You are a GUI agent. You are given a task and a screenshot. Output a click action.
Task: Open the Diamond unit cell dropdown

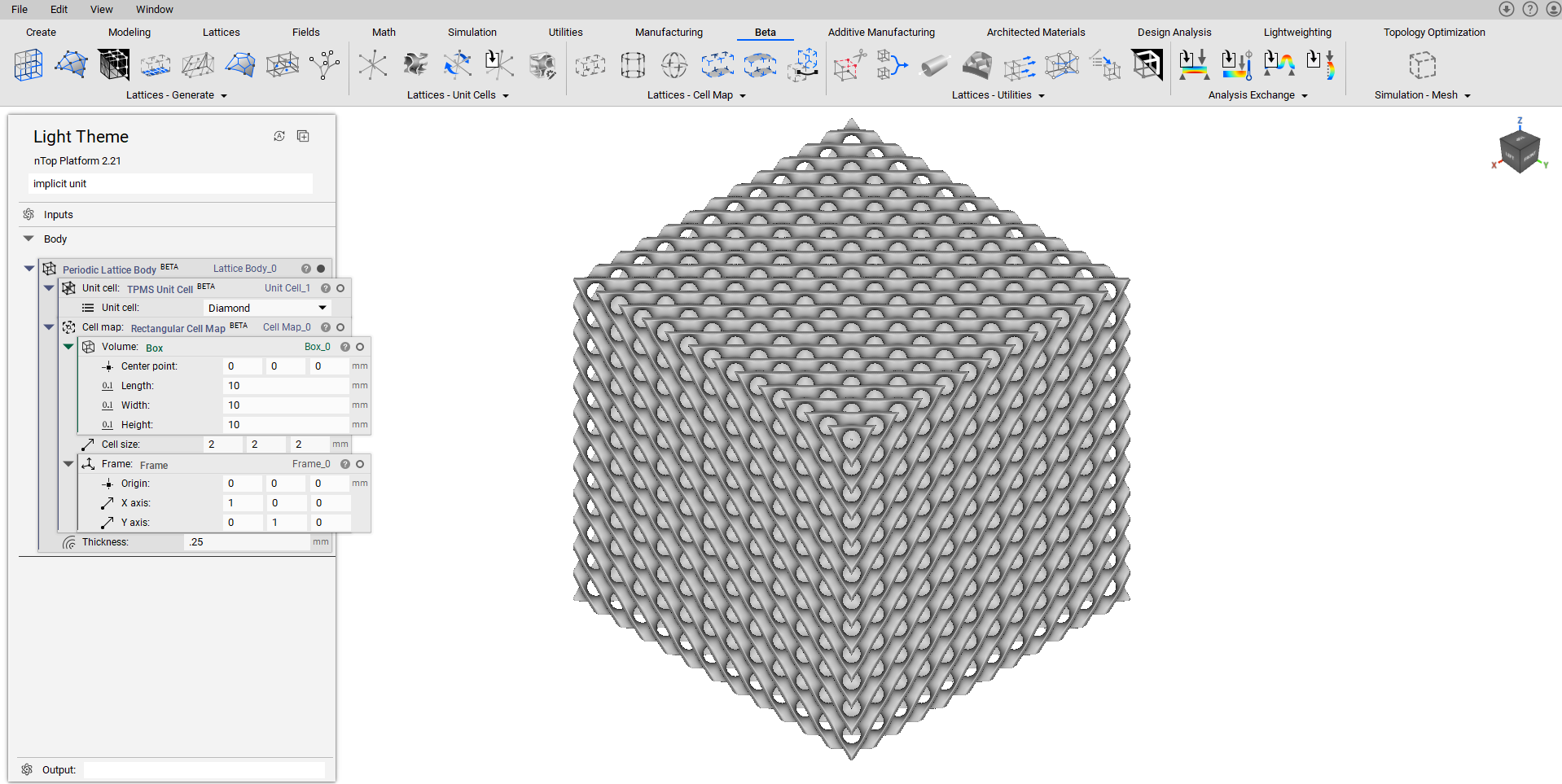click(x=267, y=308)
